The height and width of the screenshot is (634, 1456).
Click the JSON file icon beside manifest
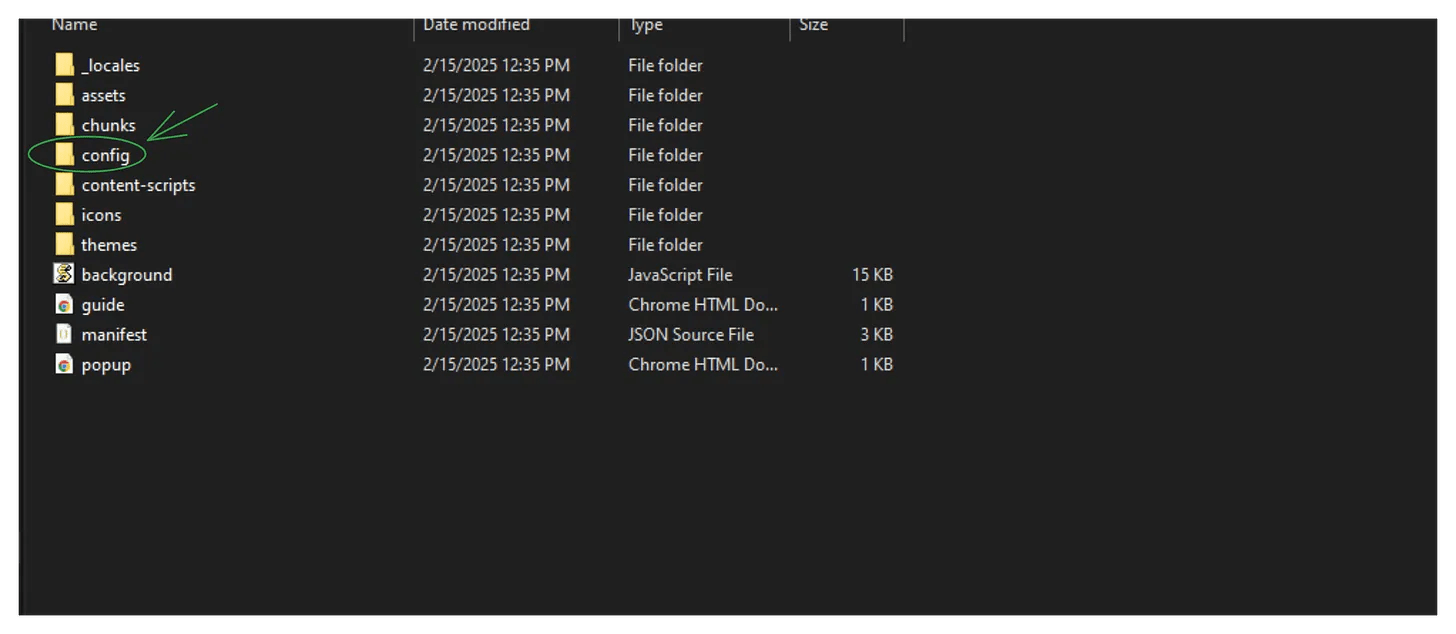[x=63, y=334]
